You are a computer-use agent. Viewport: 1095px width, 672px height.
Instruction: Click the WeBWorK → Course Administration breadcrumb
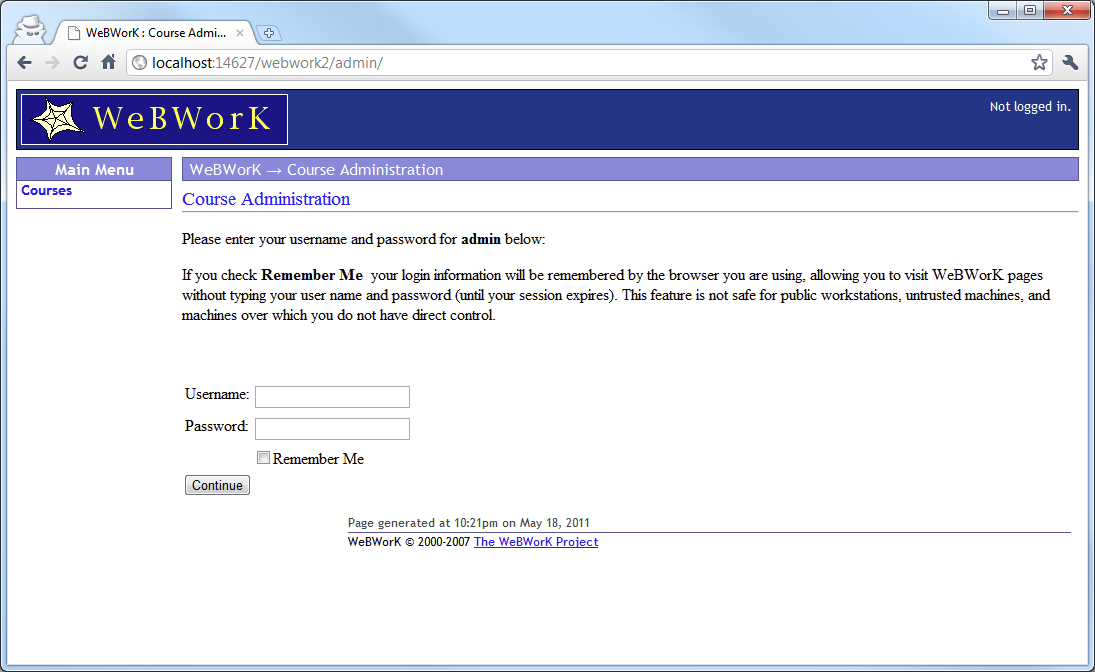[x=316, y=170]
